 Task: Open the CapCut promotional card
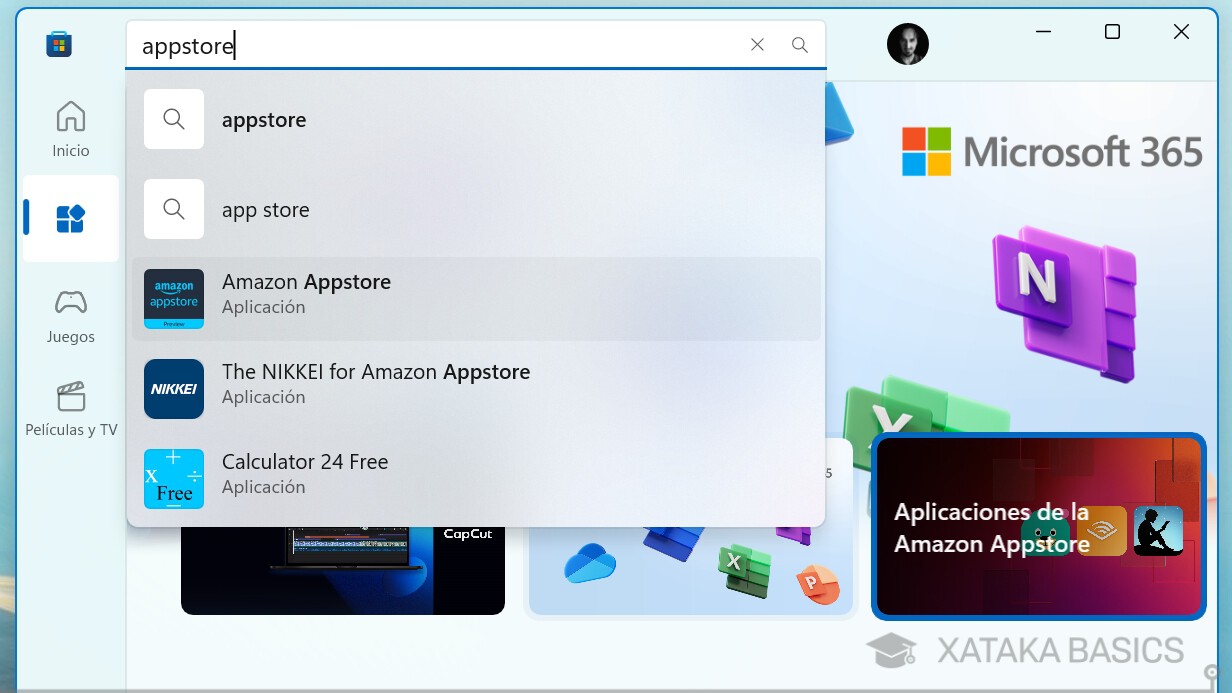point(343,570)
